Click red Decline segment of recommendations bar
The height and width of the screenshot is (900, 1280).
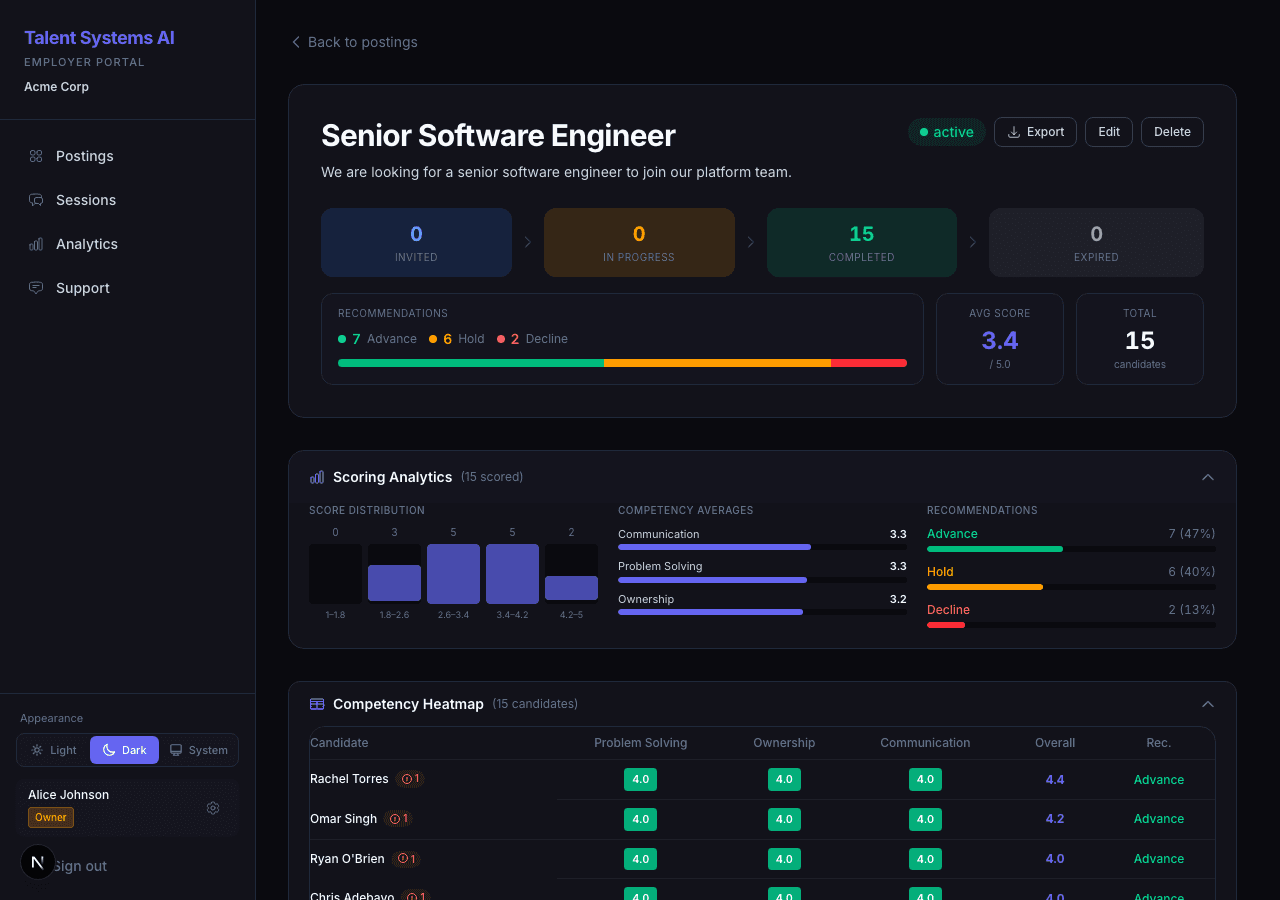point(869,363)
